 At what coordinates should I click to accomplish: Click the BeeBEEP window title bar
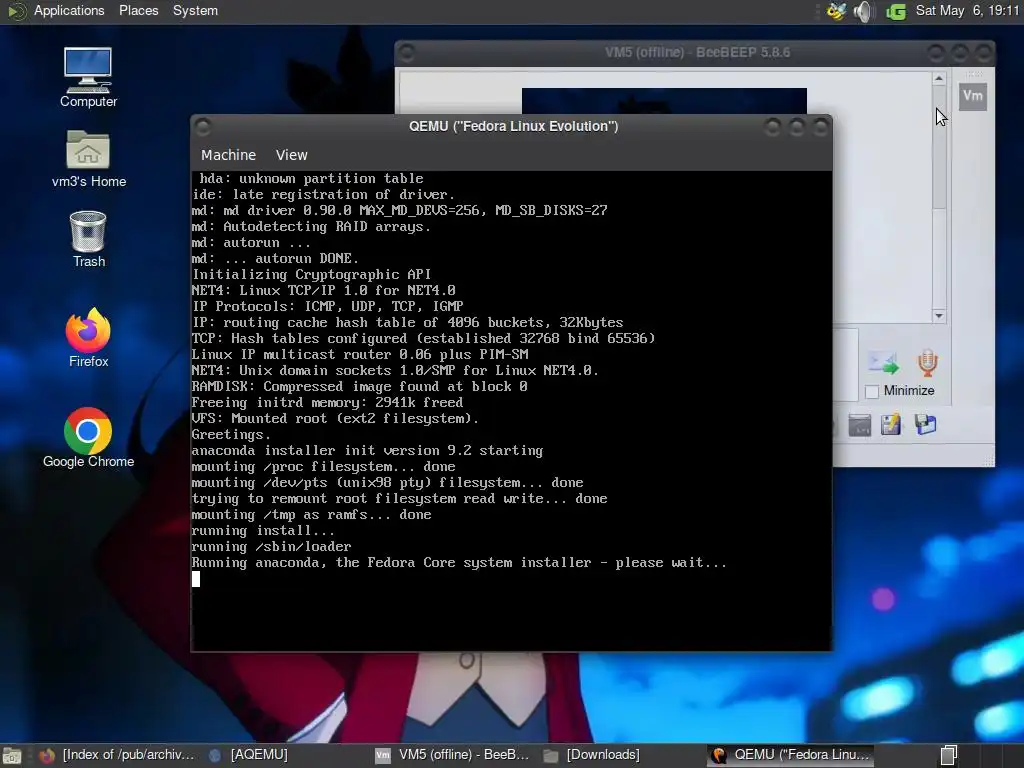click(x=696, y=52)
